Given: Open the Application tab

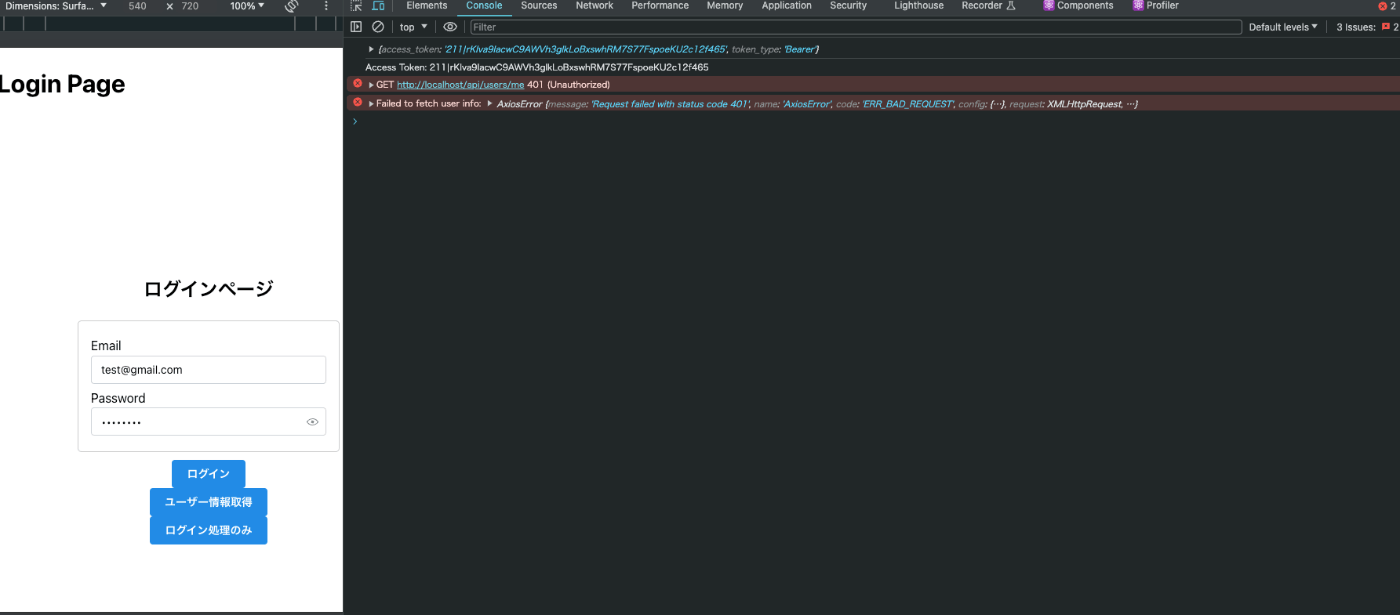Looking at the screenshot, I should click(x=787, y=6).
